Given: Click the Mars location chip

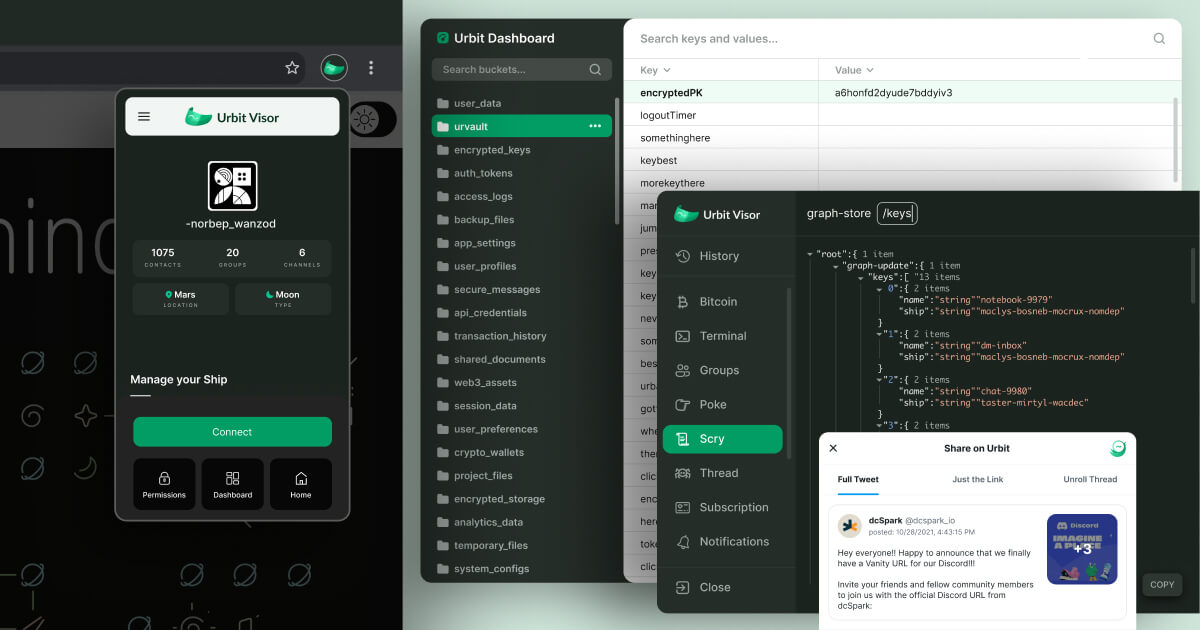Looking at the screenshot, I should coord(181,299).
